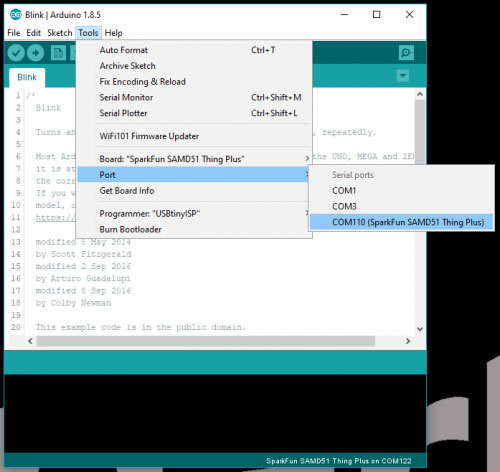Click the Arduino logo in title bar
The height and width of the screenshot is (472, 500).
coord(16,15)
